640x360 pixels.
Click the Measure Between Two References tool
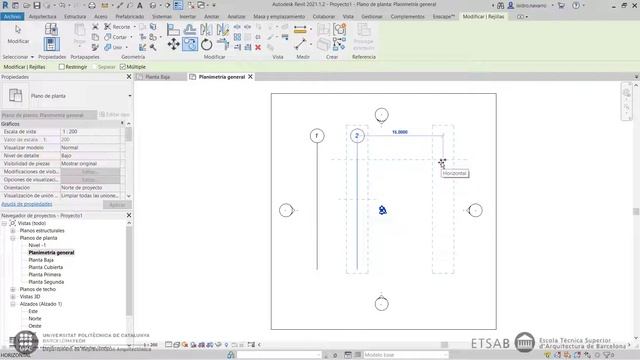click(300, 44)
